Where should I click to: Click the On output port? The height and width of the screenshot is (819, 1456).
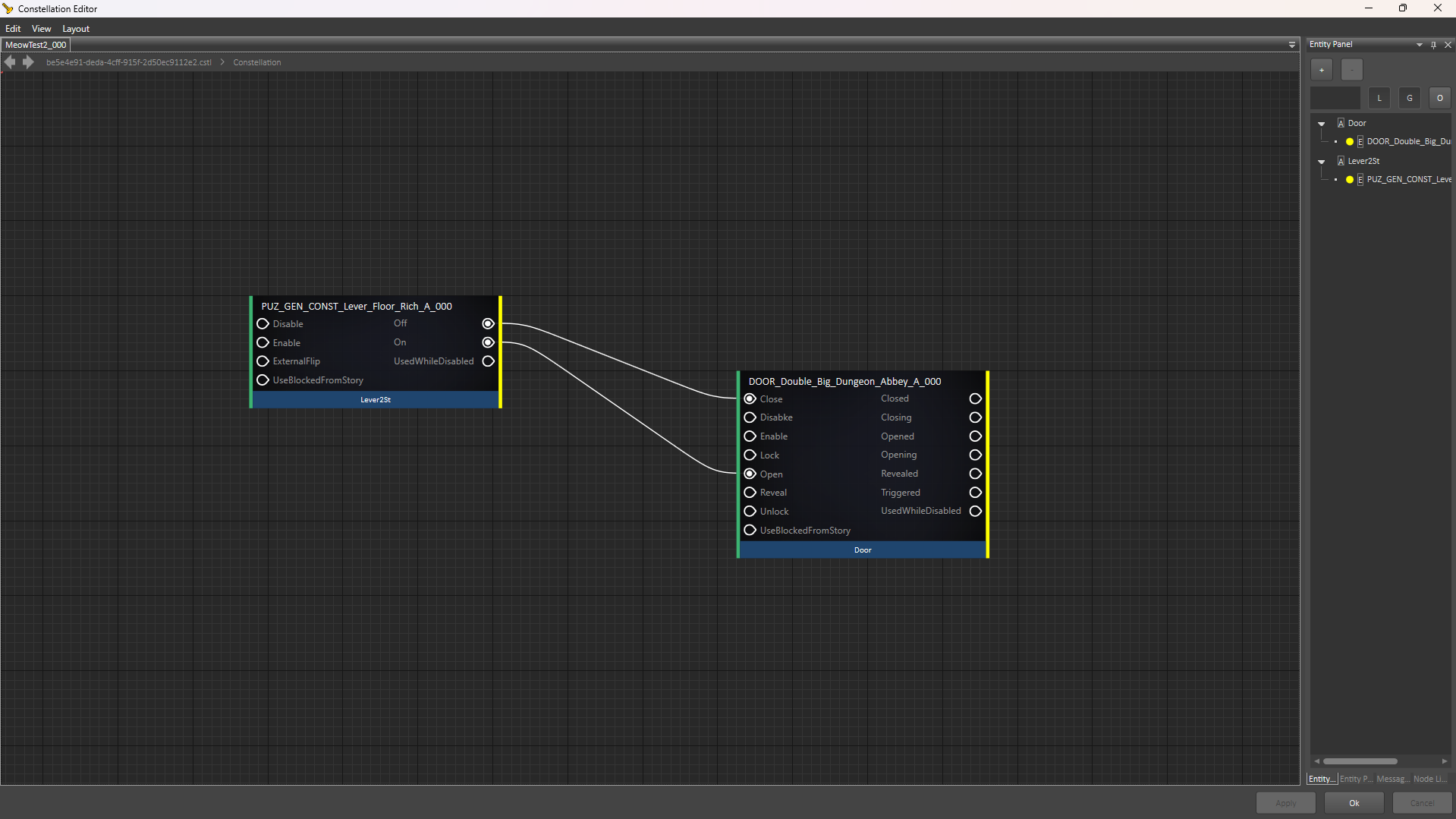(489, 343)
